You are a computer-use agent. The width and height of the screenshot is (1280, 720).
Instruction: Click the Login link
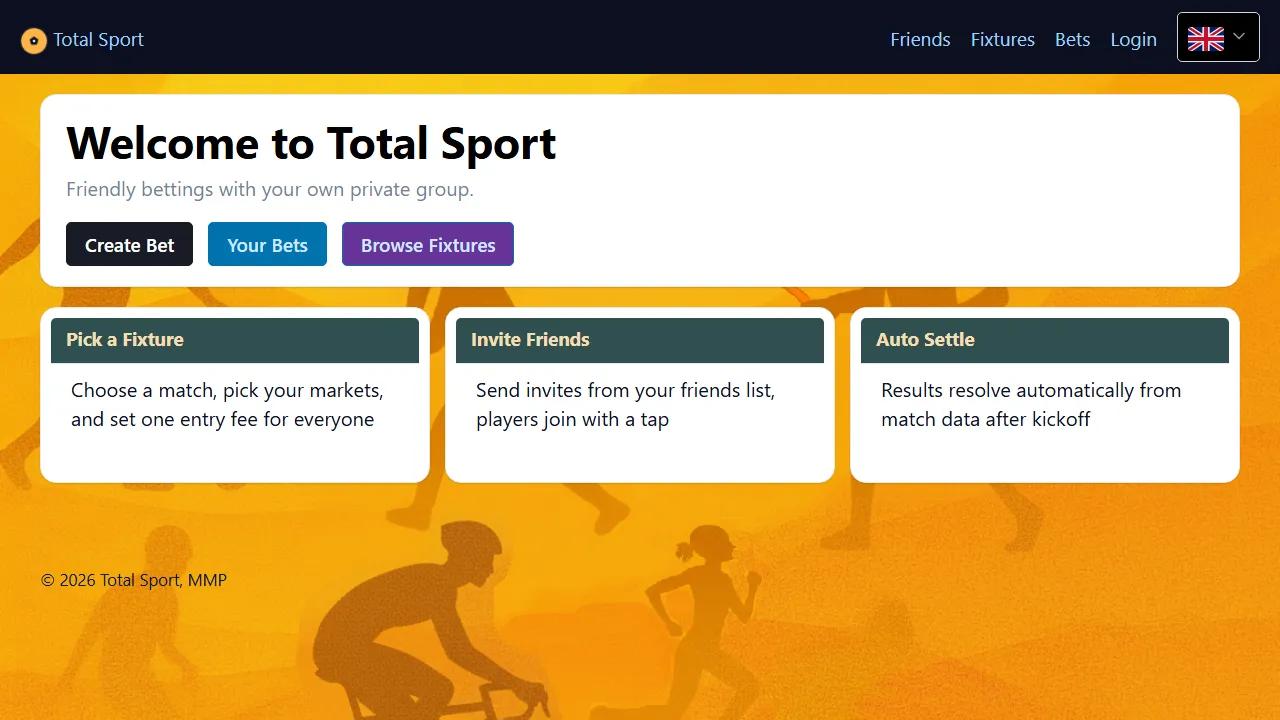click(1133, 39)
